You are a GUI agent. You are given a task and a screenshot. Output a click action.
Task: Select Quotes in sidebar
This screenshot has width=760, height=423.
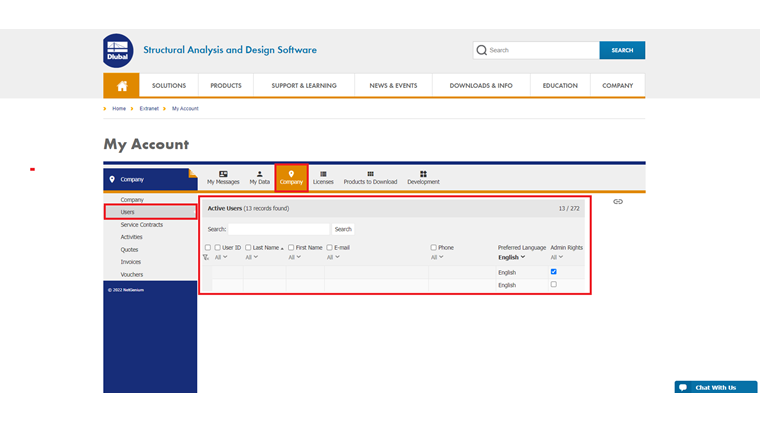(x=129, y=250)
